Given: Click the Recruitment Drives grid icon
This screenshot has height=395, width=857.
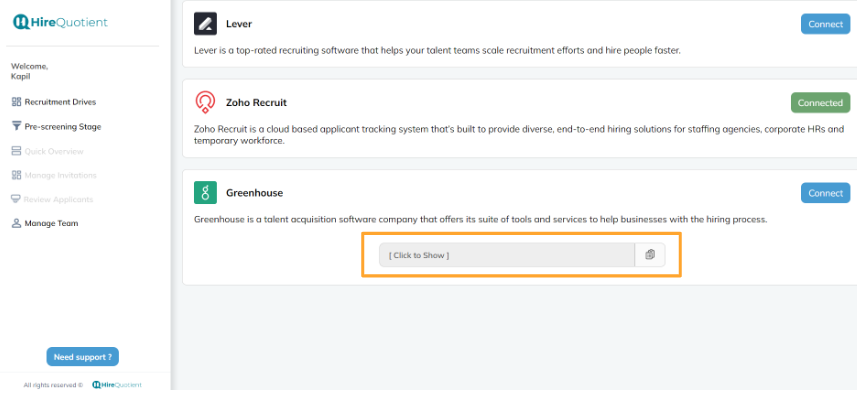Looking at the screenshot, I should point(16,102).
